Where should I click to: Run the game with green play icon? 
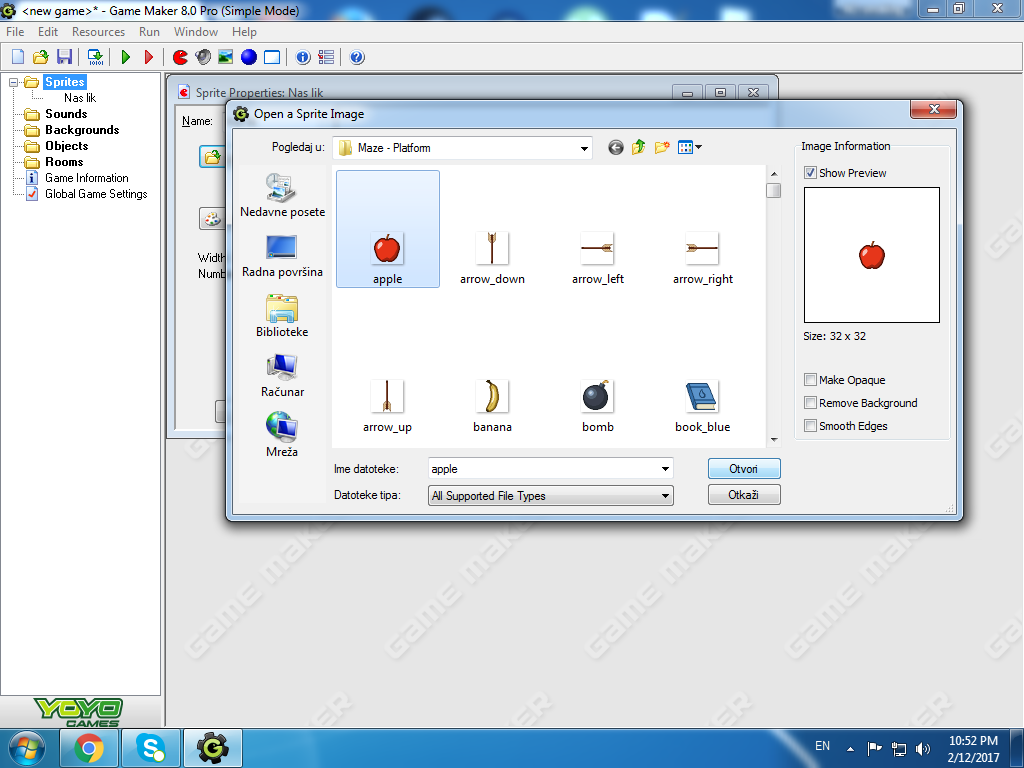point(126,57)
